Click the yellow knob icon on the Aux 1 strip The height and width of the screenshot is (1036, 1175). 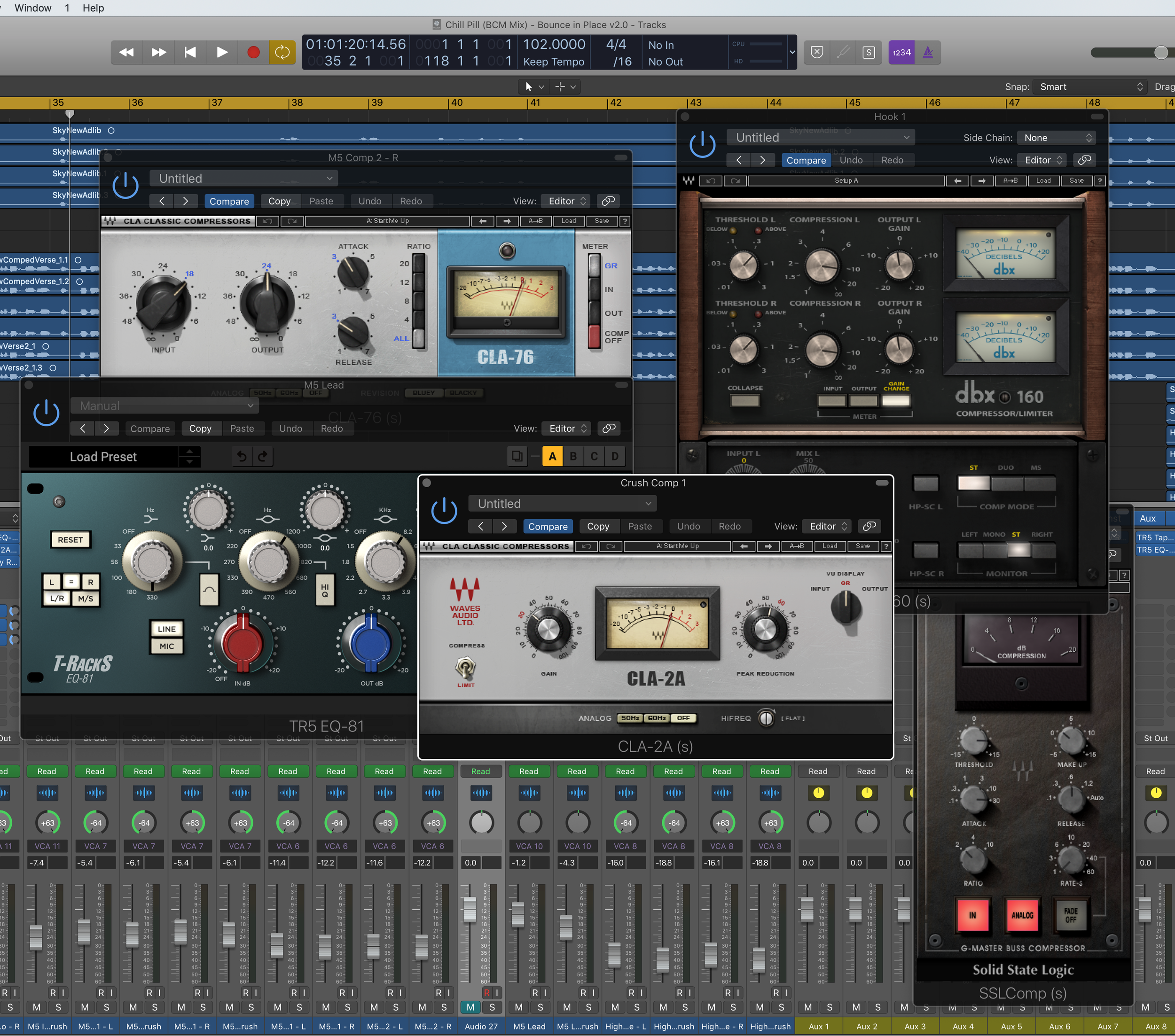click(819, 794)
